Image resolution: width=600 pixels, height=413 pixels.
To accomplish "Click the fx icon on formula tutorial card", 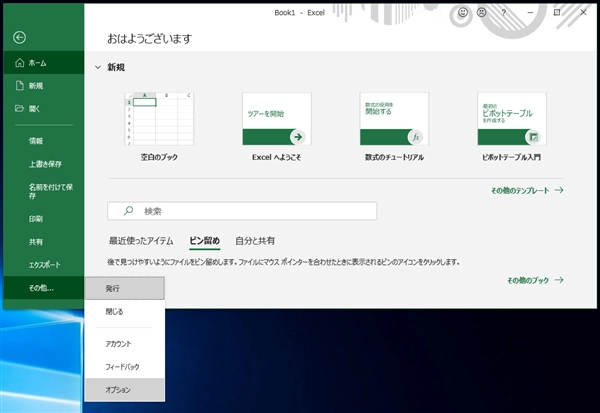I will pos(416,137).
